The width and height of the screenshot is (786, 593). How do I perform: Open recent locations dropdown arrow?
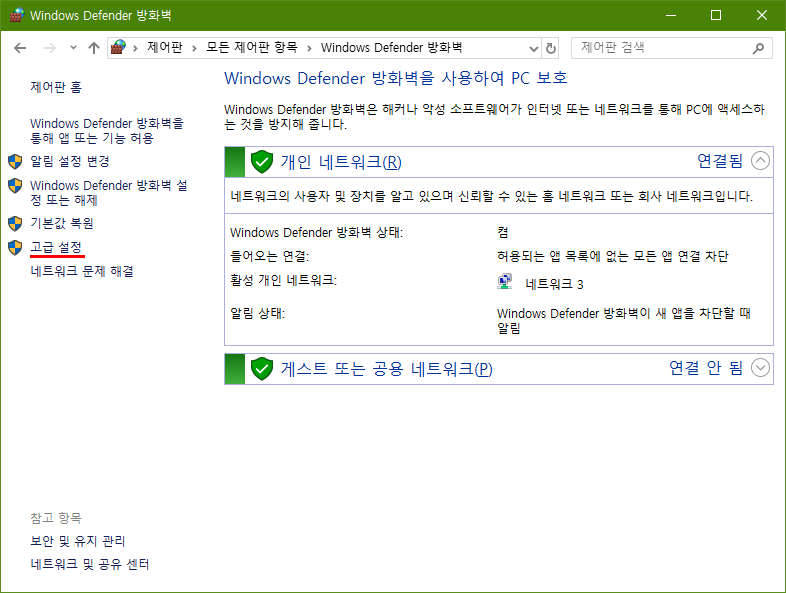click(x=73, y=48)
